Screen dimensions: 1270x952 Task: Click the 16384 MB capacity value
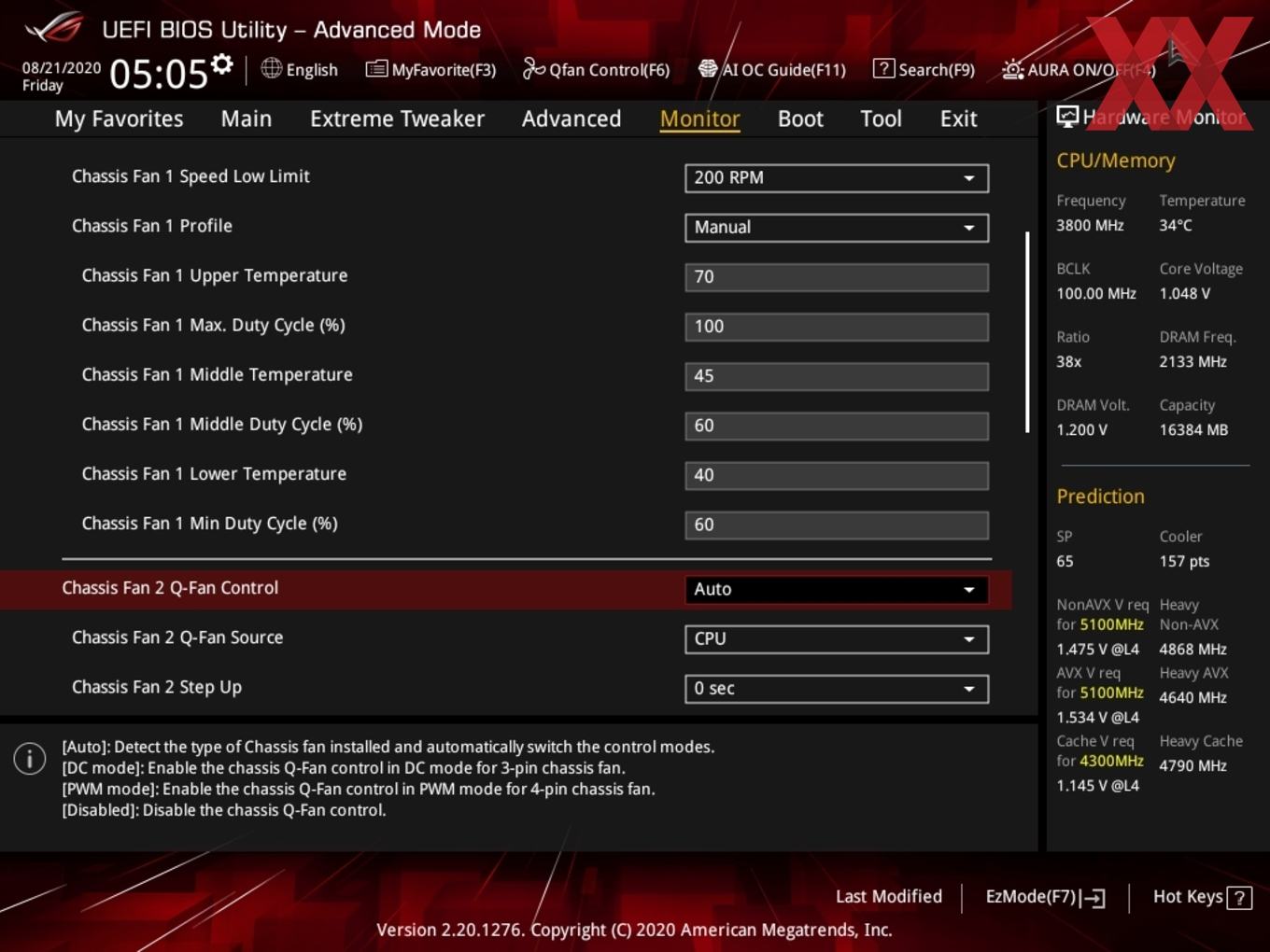point(1193,430)
